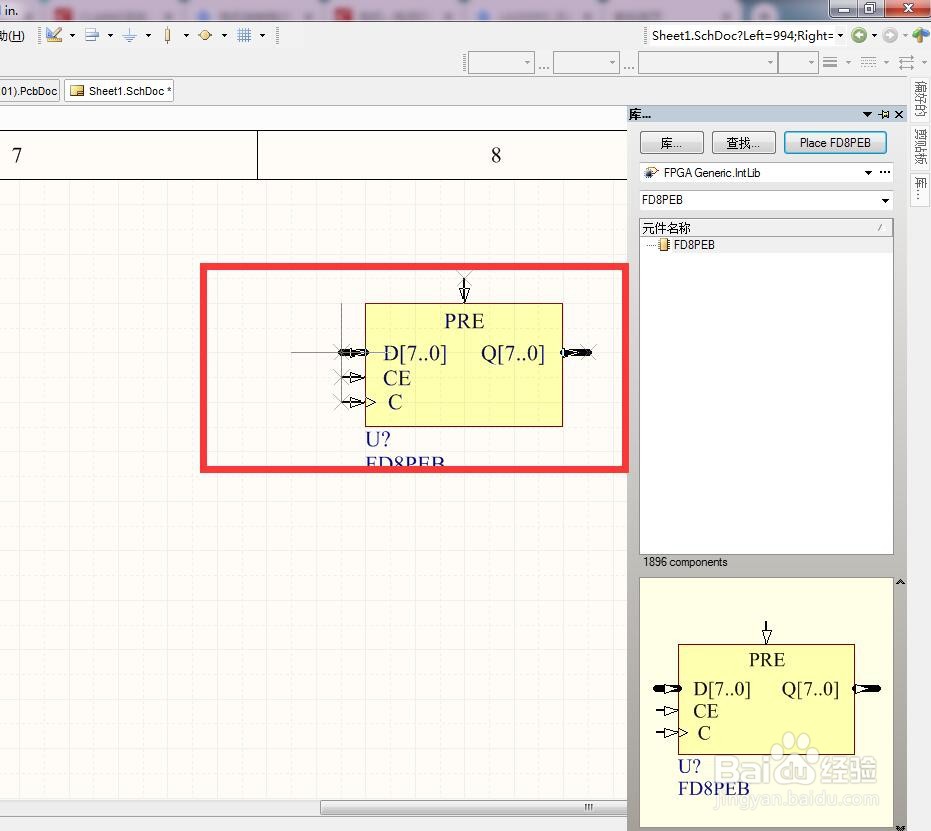Open the Libraries panel options arrow
This screenshot has height=831, width=931.
(867, 114)
